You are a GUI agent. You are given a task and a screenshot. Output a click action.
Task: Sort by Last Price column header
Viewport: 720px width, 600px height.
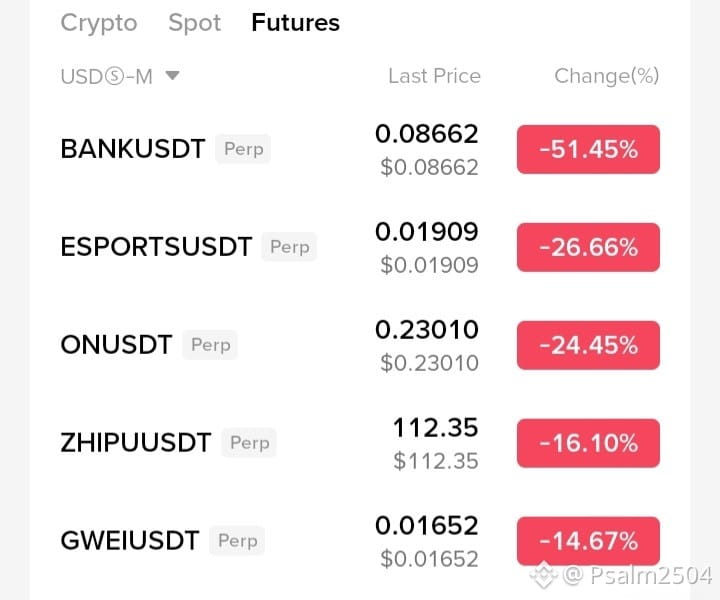[x=434, y=76]
